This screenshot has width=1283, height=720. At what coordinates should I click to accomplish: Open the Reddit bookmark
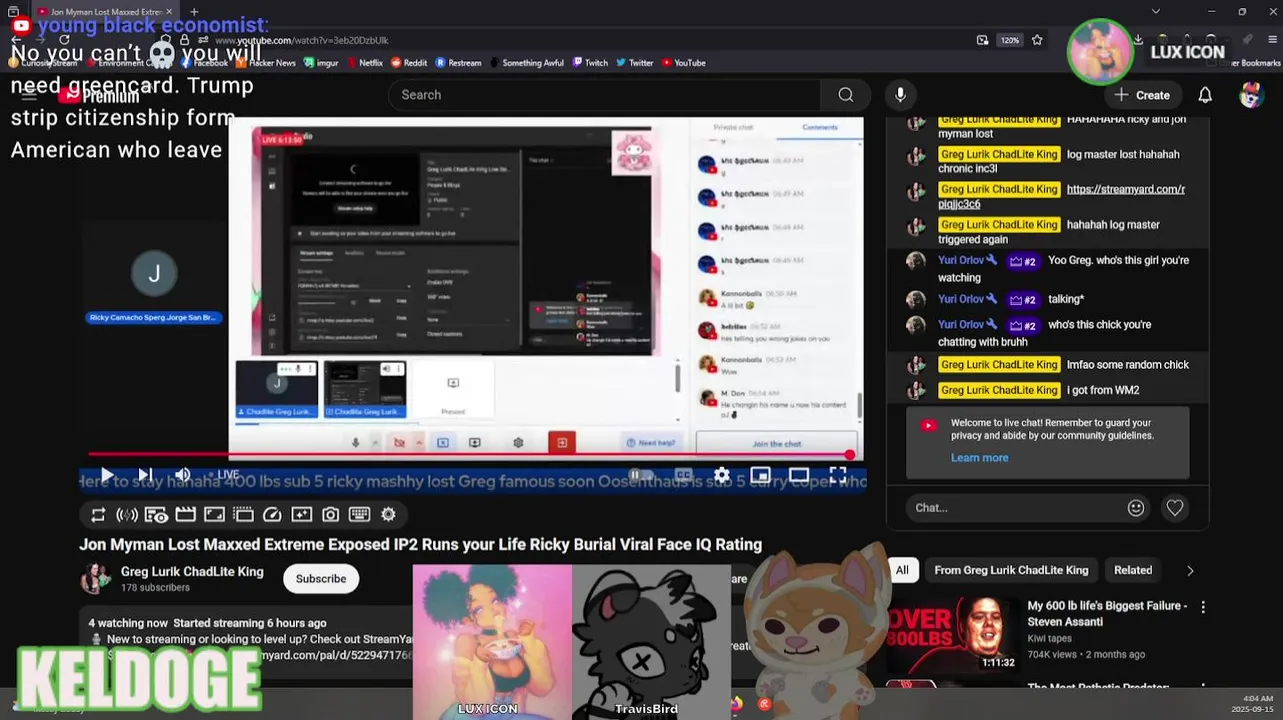click(409, 63)
